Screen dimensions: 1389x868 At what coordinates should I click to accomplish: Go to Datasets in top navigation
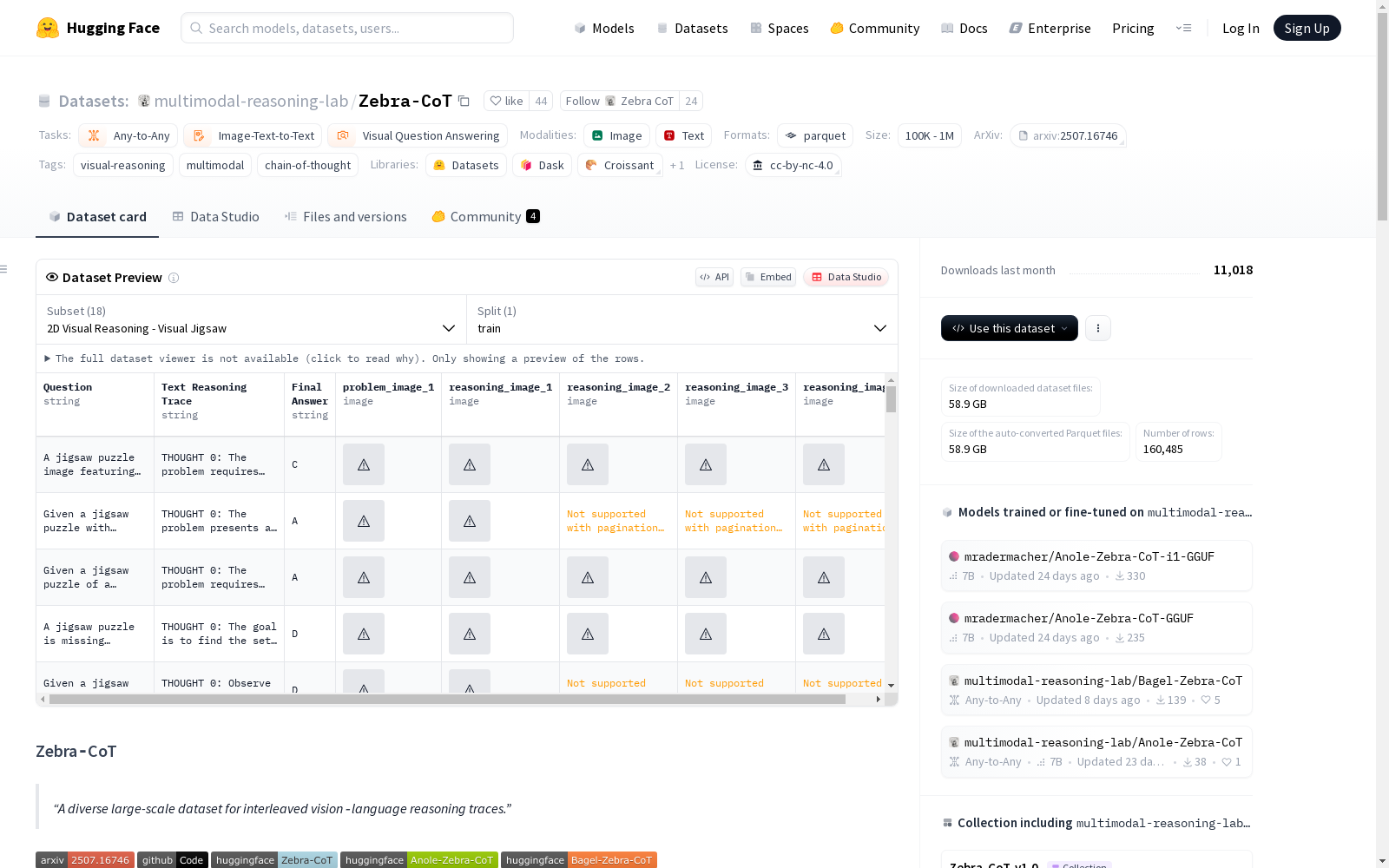(692, 28)
